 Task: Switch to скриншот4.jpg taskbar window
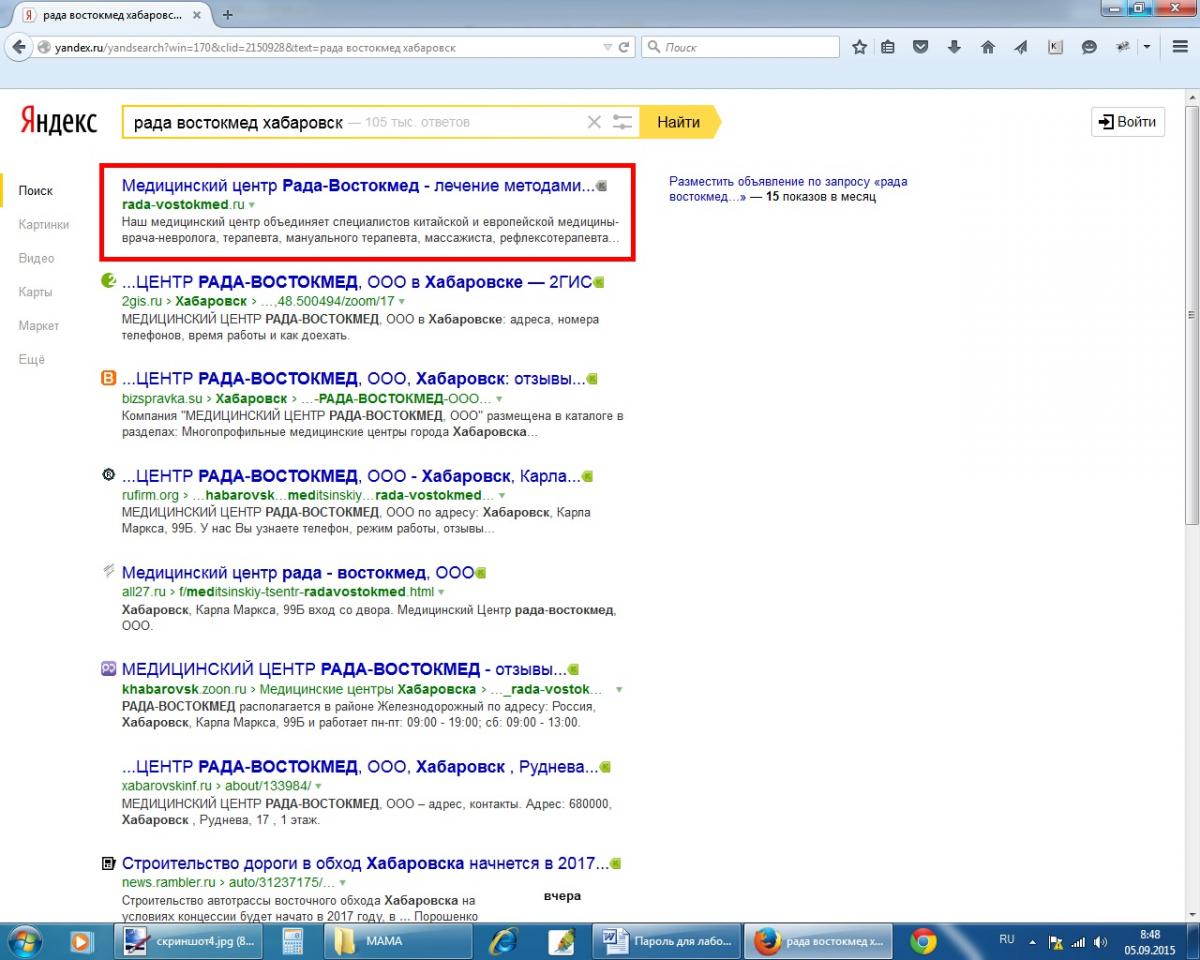coord(189,941)
